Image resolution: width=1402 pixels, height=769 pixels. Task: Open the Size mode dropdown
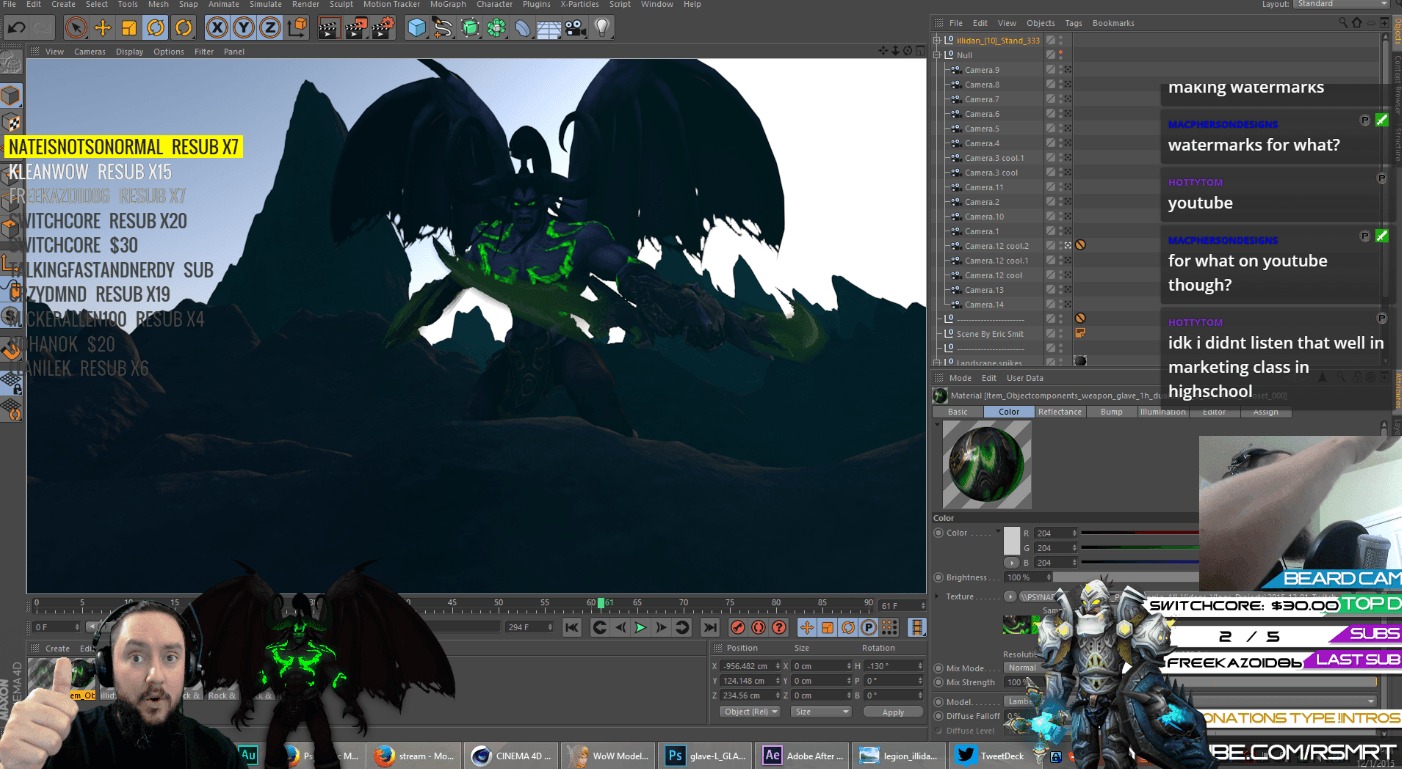821,712
